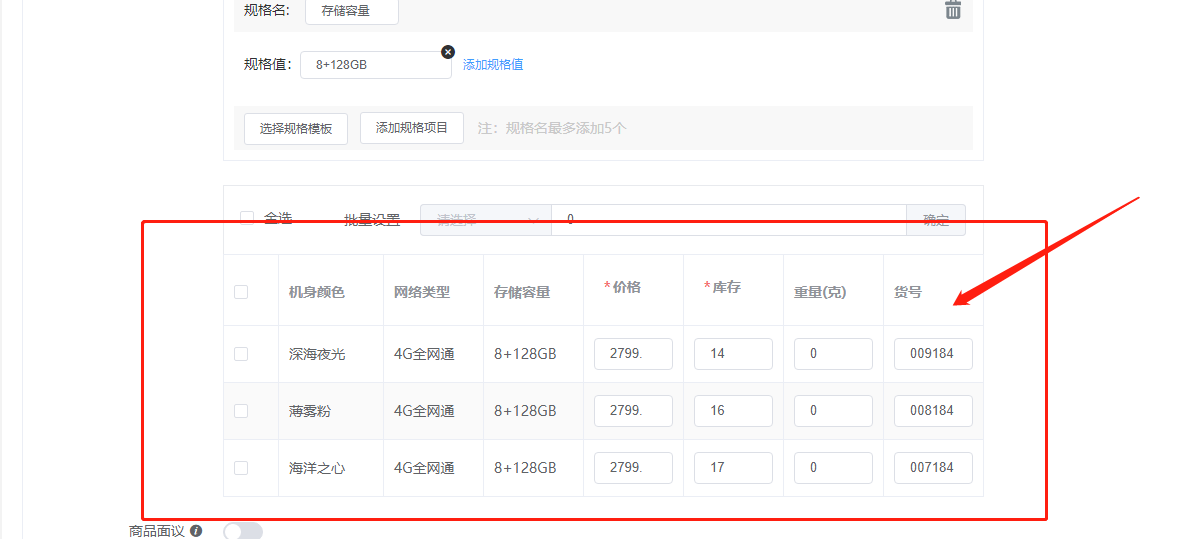The height and width of the screenshot is (539, 1188).
Task: Click 4G全网通 in the 薄雾粉 row
Action: point(424,411)
